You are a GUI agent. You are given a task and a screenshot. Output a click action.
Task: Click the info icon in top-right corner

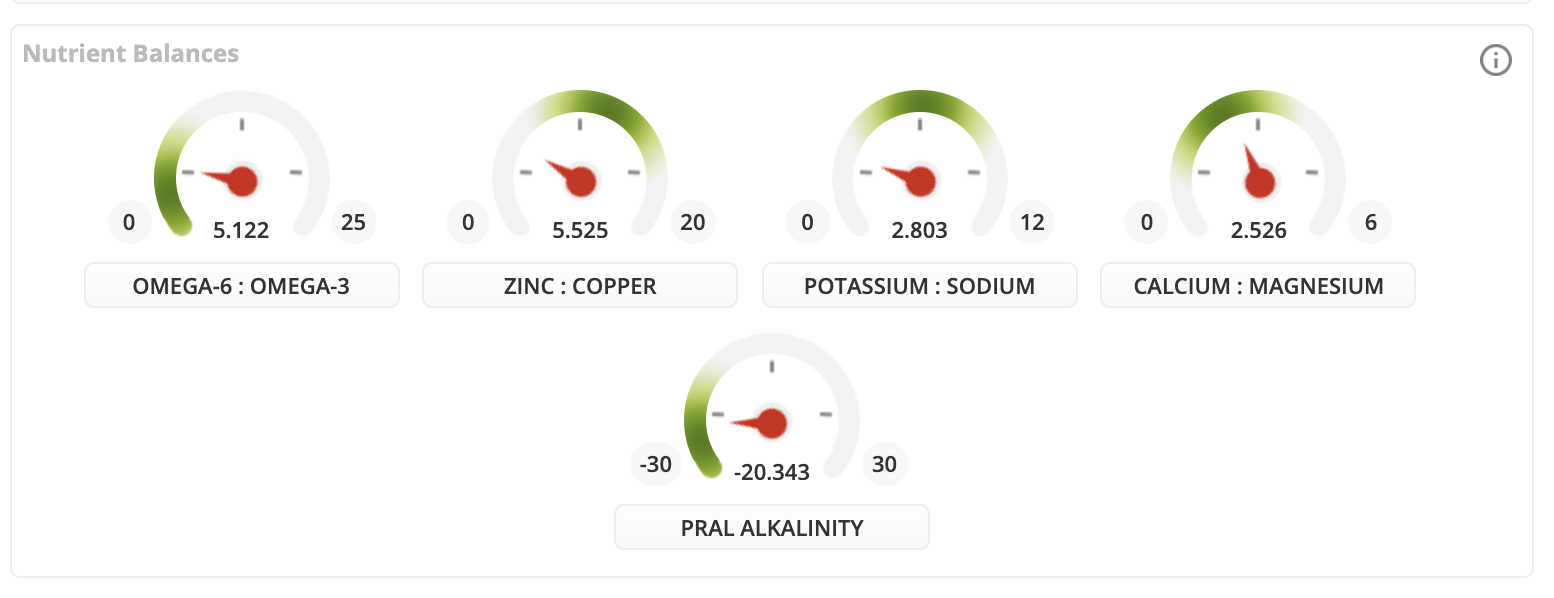coord(1496,60)
